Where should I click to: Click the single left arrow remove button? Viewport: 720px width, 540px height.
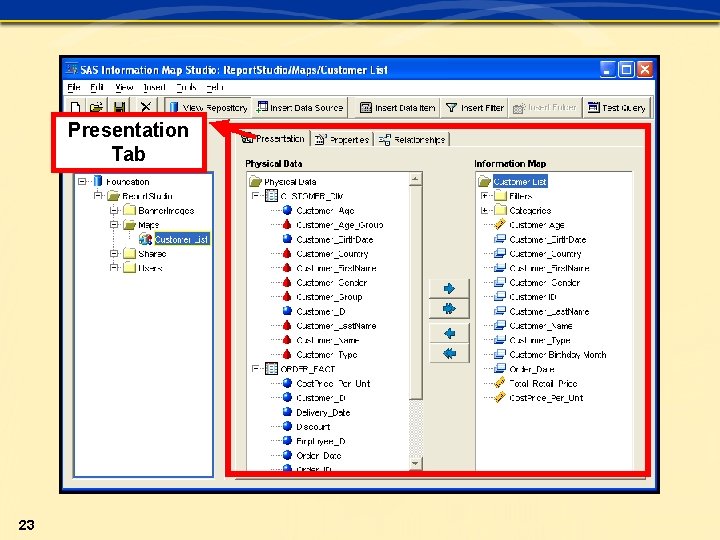click(449, 333)
